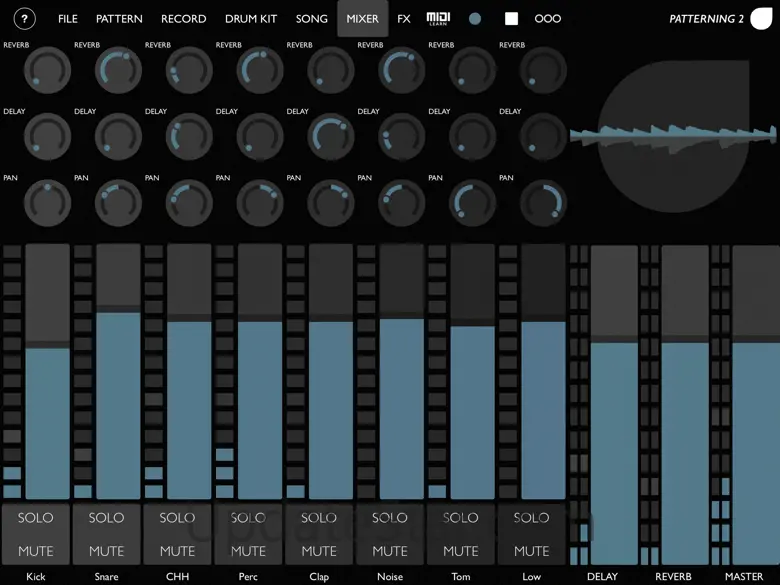The height and width of the screenshot is (585, 780).
Task: Solo the Kick channel
Action: pyautogui.click(x=36, y=518)
